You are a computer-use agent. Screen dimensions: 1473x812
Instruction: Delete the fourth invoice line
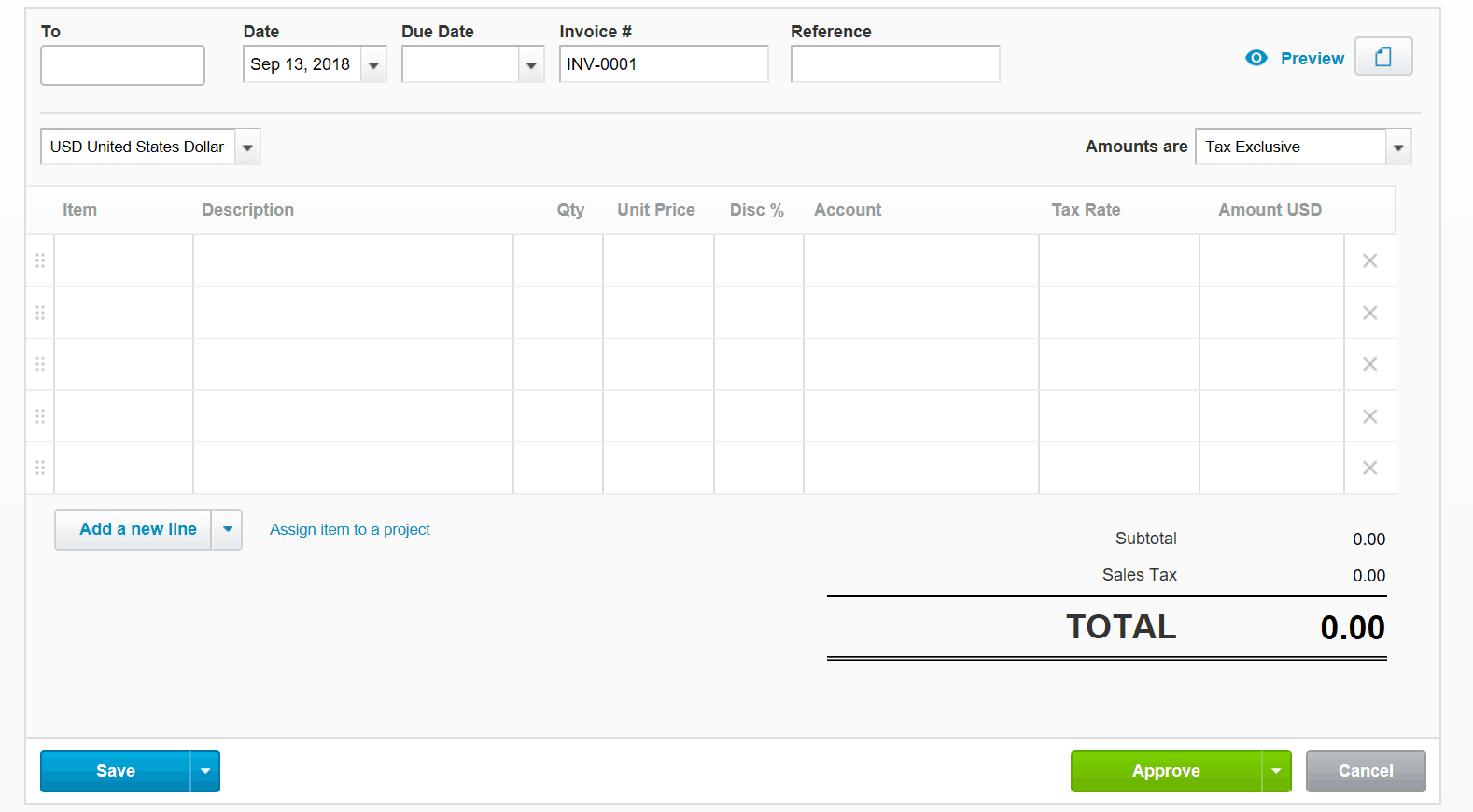pos(1369,416)
